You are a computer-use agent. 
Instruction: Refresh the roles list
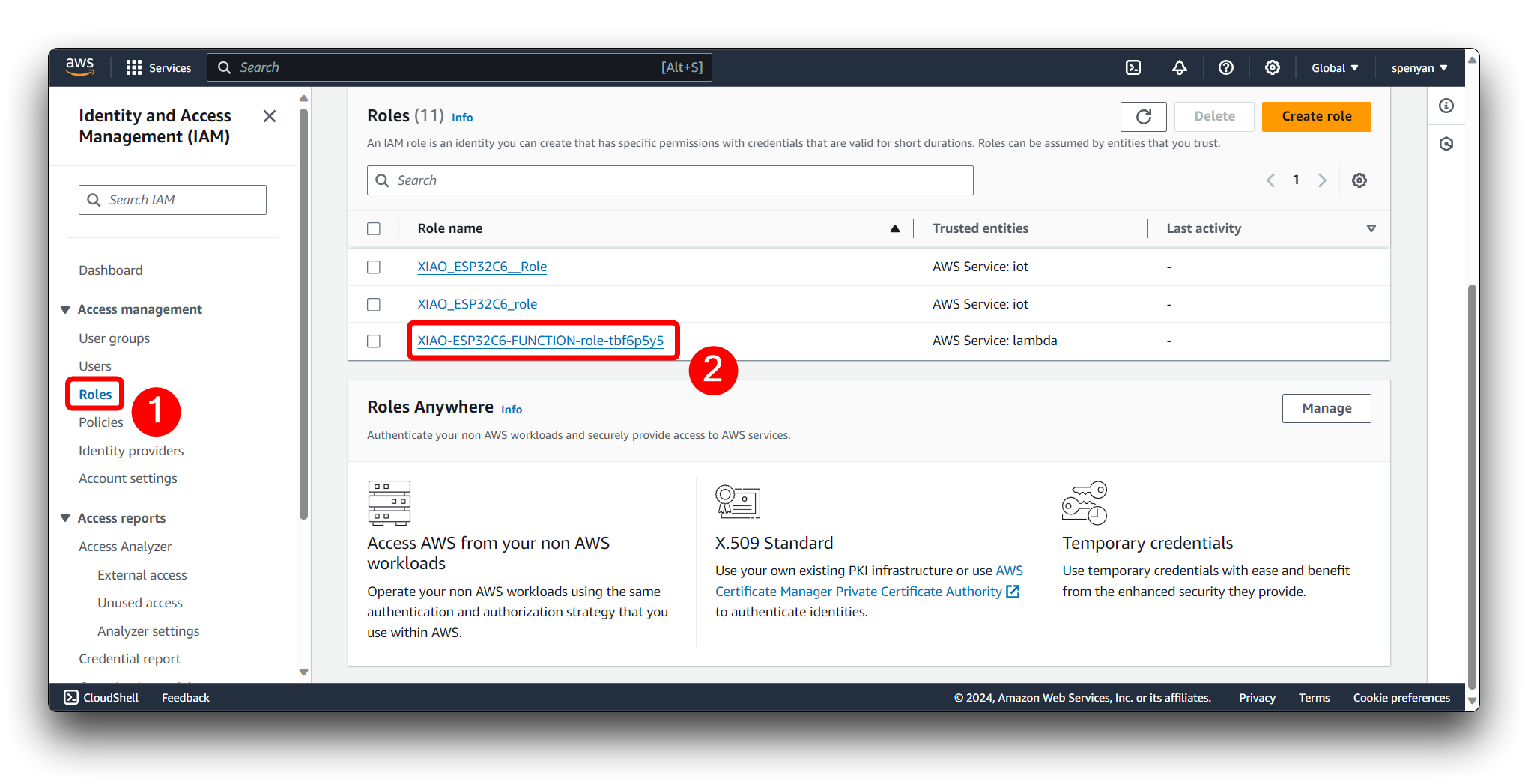pyautogui.click(x=1144, y=116)
